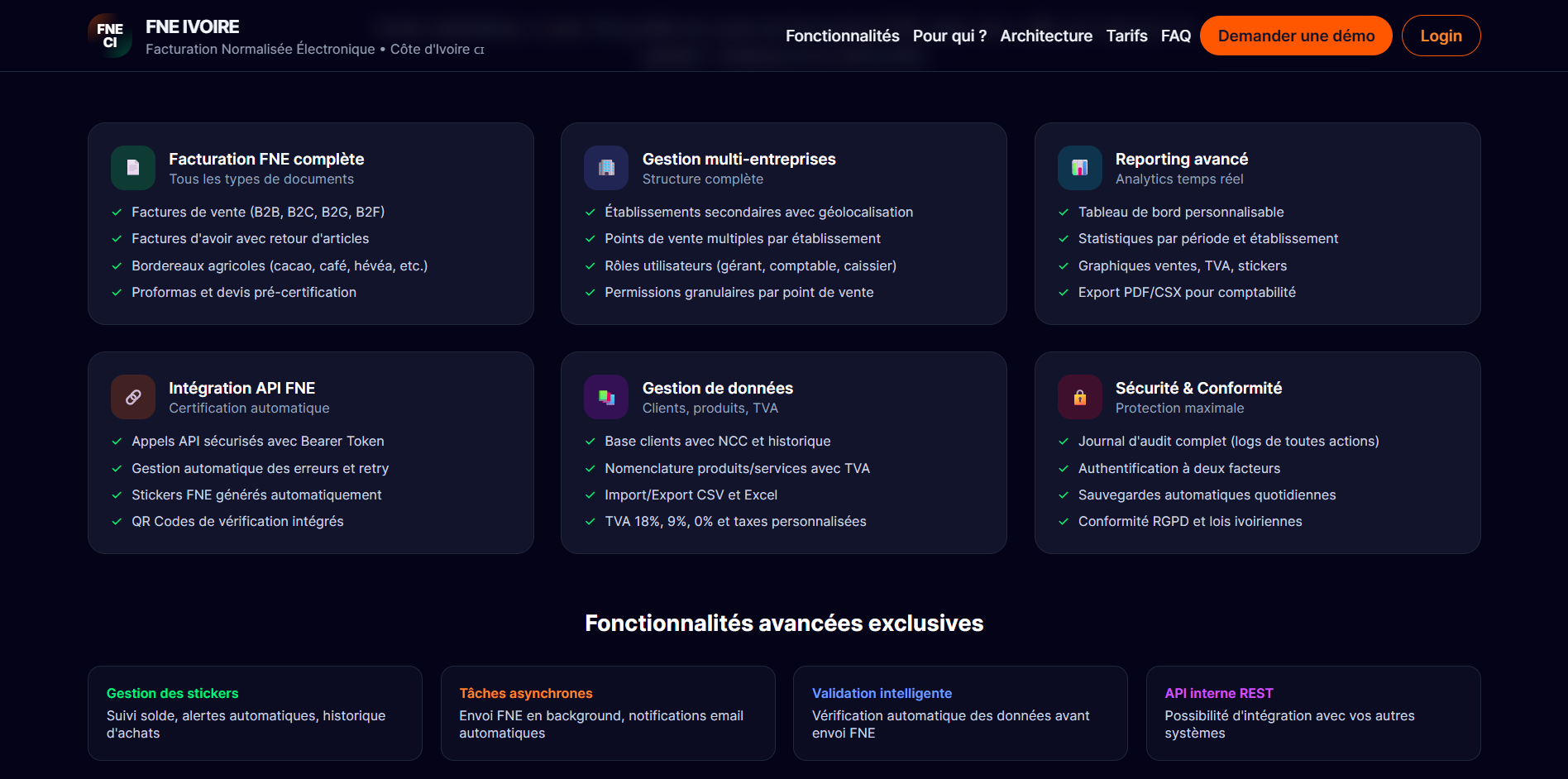The height and width of the screenshot is (779, 1568).
Task: Select the Tâches asynchrones card
Action: pyautogui.click(x=608, y=713)
